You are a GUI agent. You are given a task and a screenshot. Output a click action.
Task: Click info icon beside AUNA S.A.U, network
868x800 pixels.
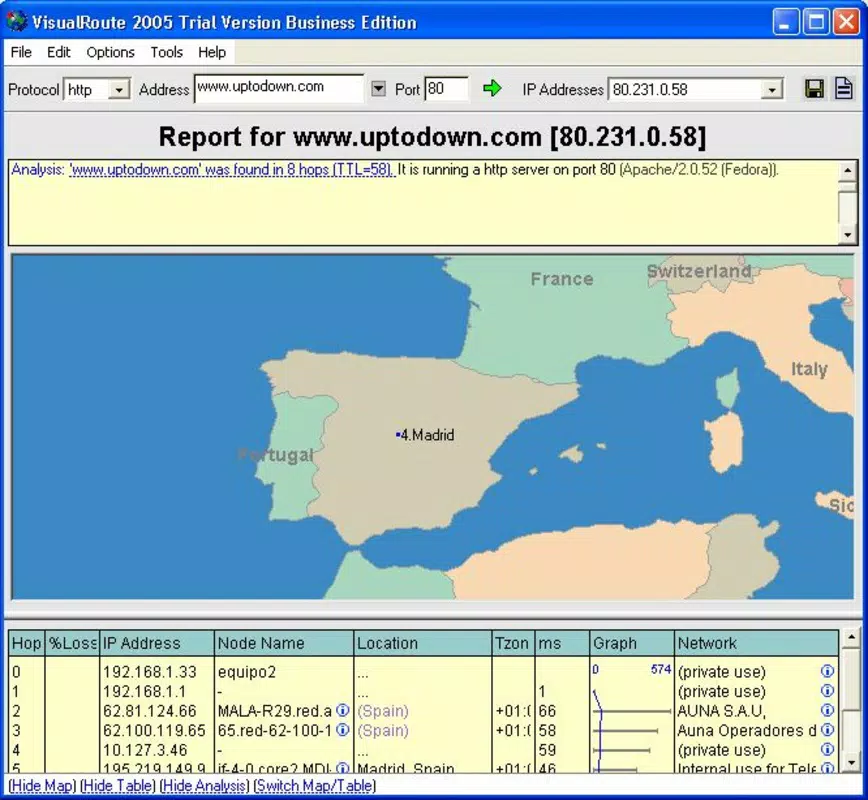pyautogui.click(x=827, y=710)
